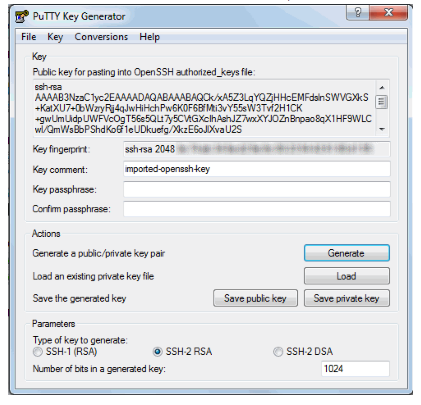Click the question mark help button in title bar
The height and width of the screenshot is (405, 421).
click(x=358, y=13)
